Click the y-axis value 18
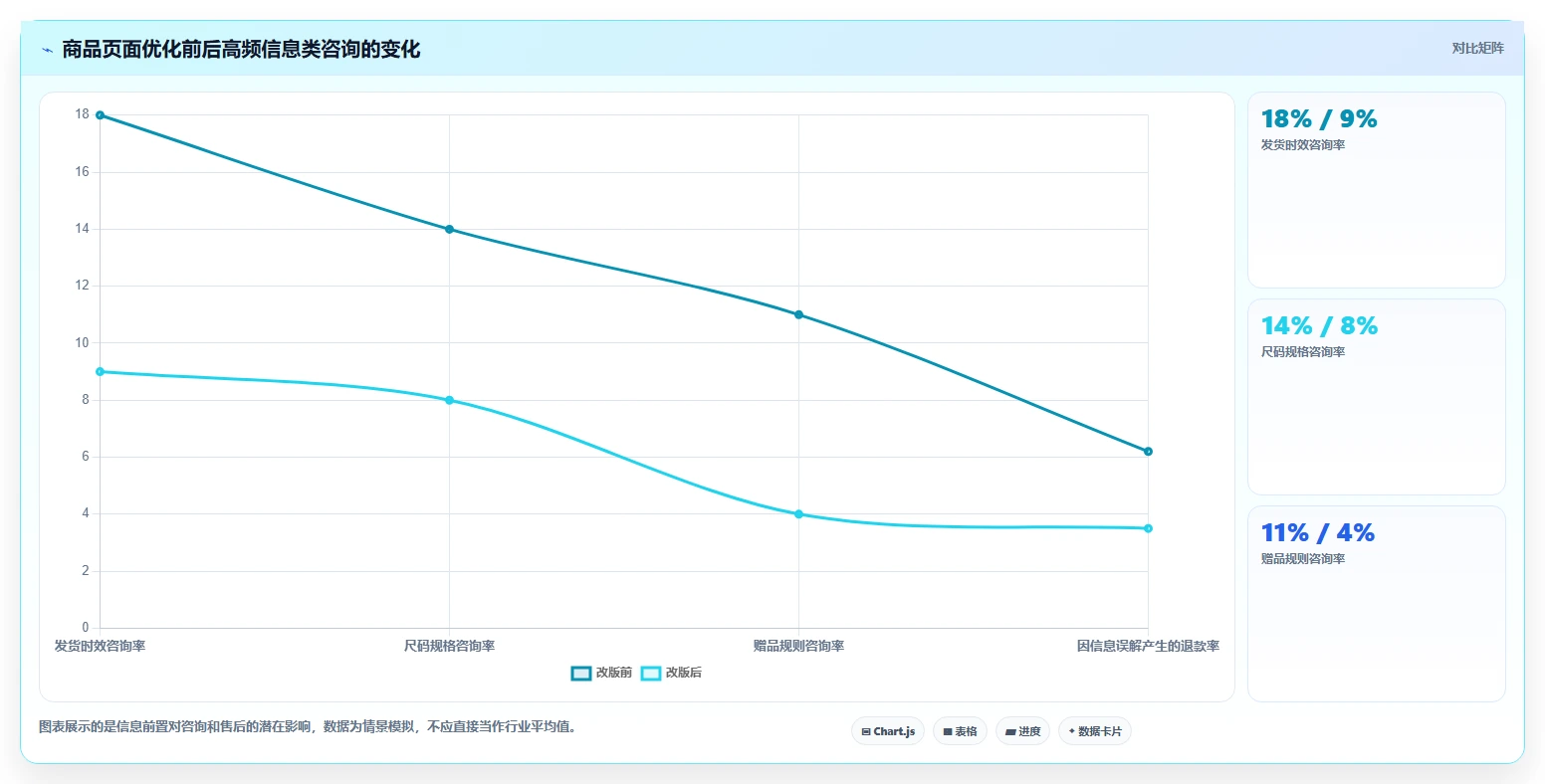This screenshot has height=784, width=1545. (x=82, y=114)
